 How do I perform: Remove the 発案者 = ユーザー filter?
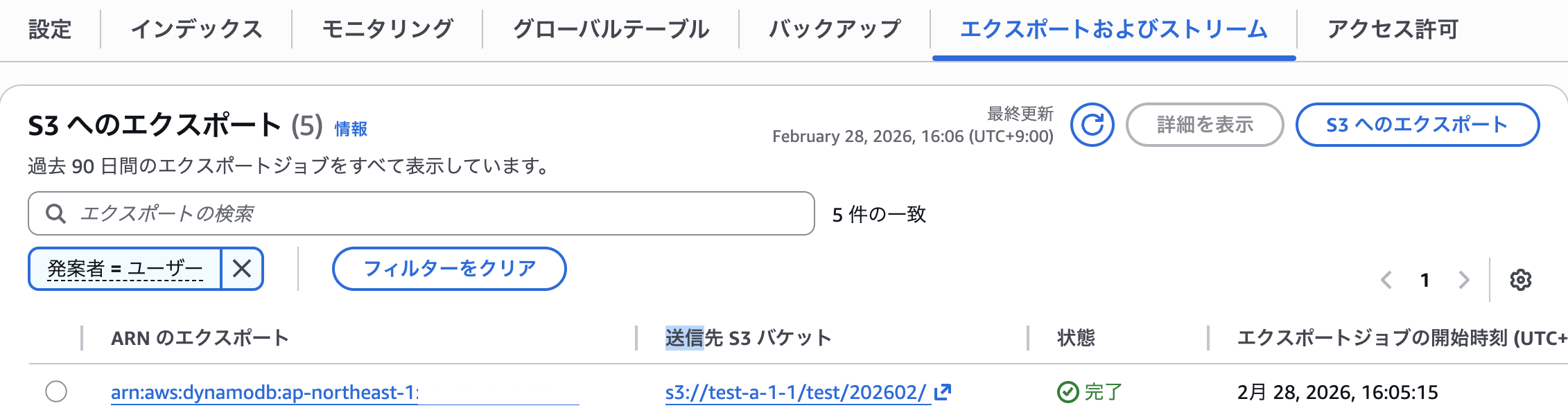tap(242, 269)
